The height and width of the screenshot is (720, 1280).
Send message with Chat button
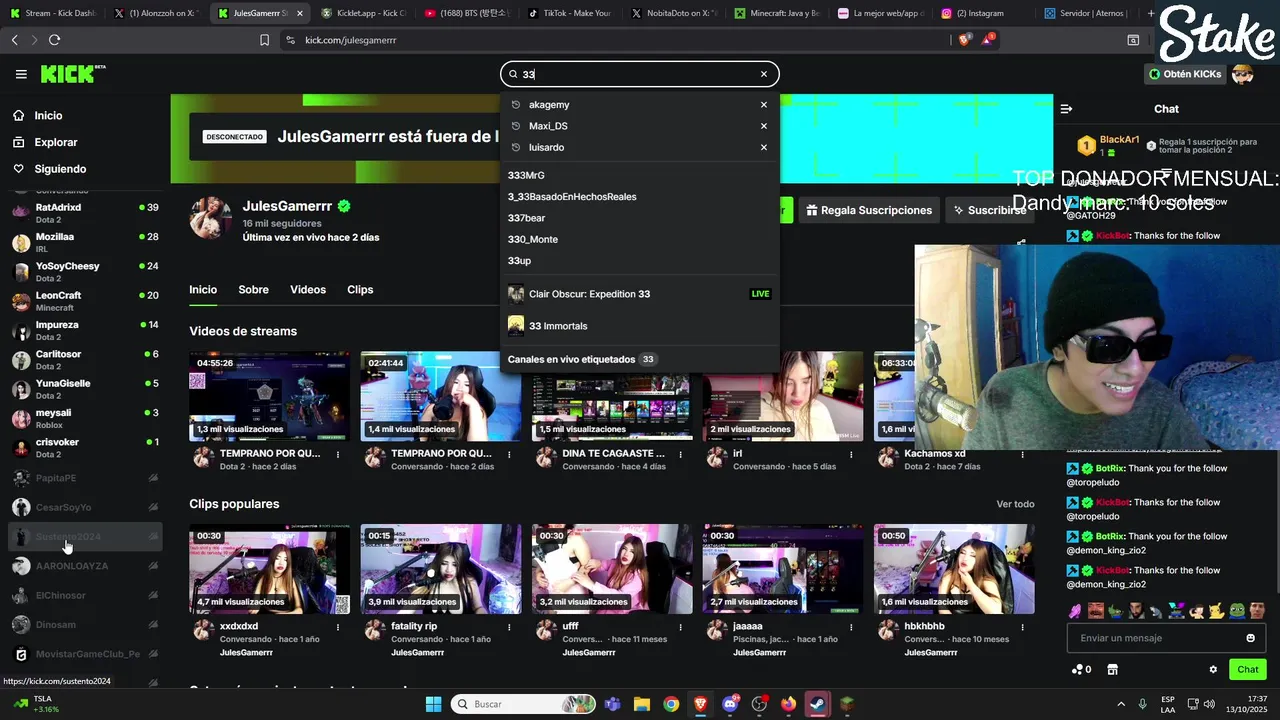coord(1248,670)
